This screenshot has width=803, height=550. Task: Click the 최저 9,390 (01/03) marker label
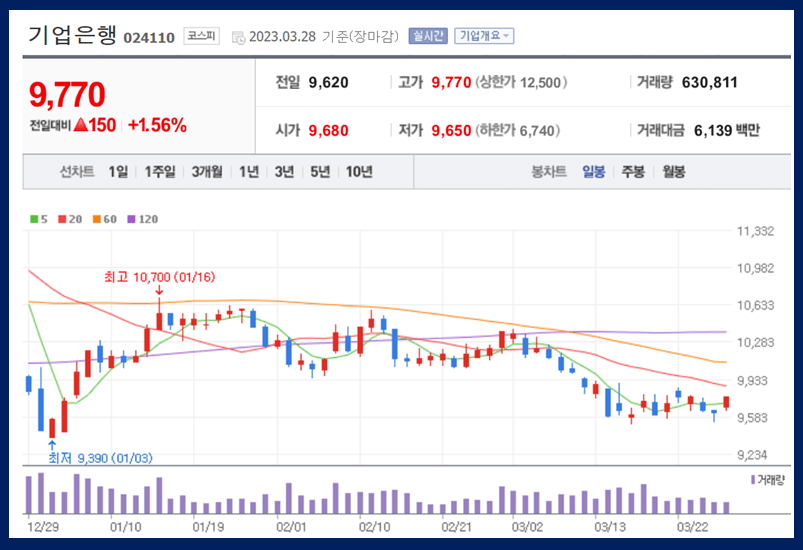coord(100,458)
